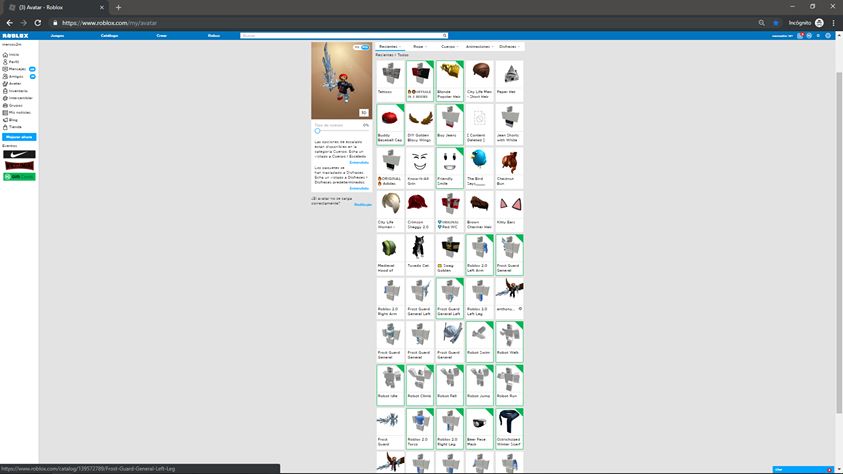Click the browser zoom magnifier icon

pyautogui.click(x=761, y=23)
